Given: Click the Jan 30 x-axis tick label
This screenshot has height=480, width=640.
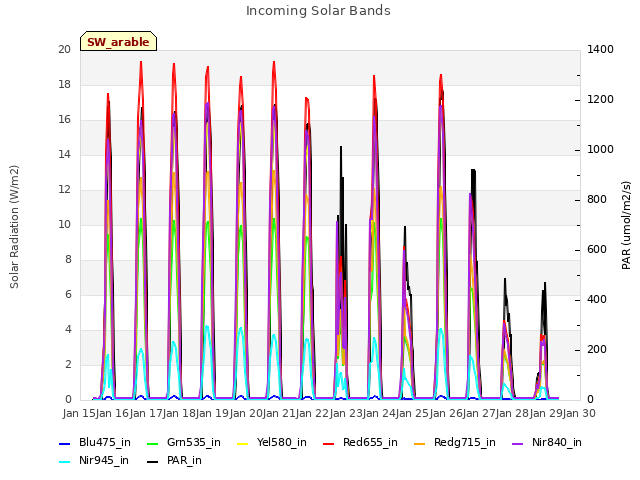Looking at the screenshot, I should 579,413.
